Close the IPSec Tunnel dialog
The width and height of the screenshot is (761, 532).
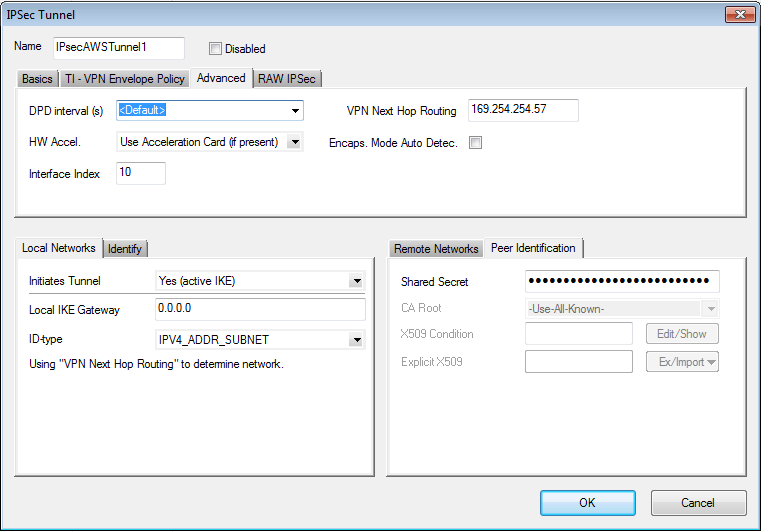(x=740, y=15)
